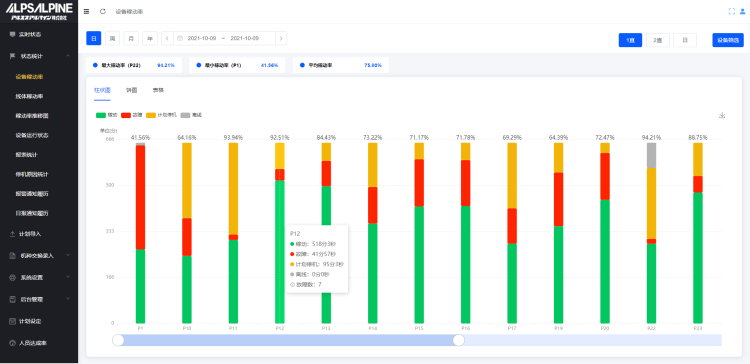Enter fullscreen with the expand icon
This screenshot has width=750, height=364.
(731, 11)
